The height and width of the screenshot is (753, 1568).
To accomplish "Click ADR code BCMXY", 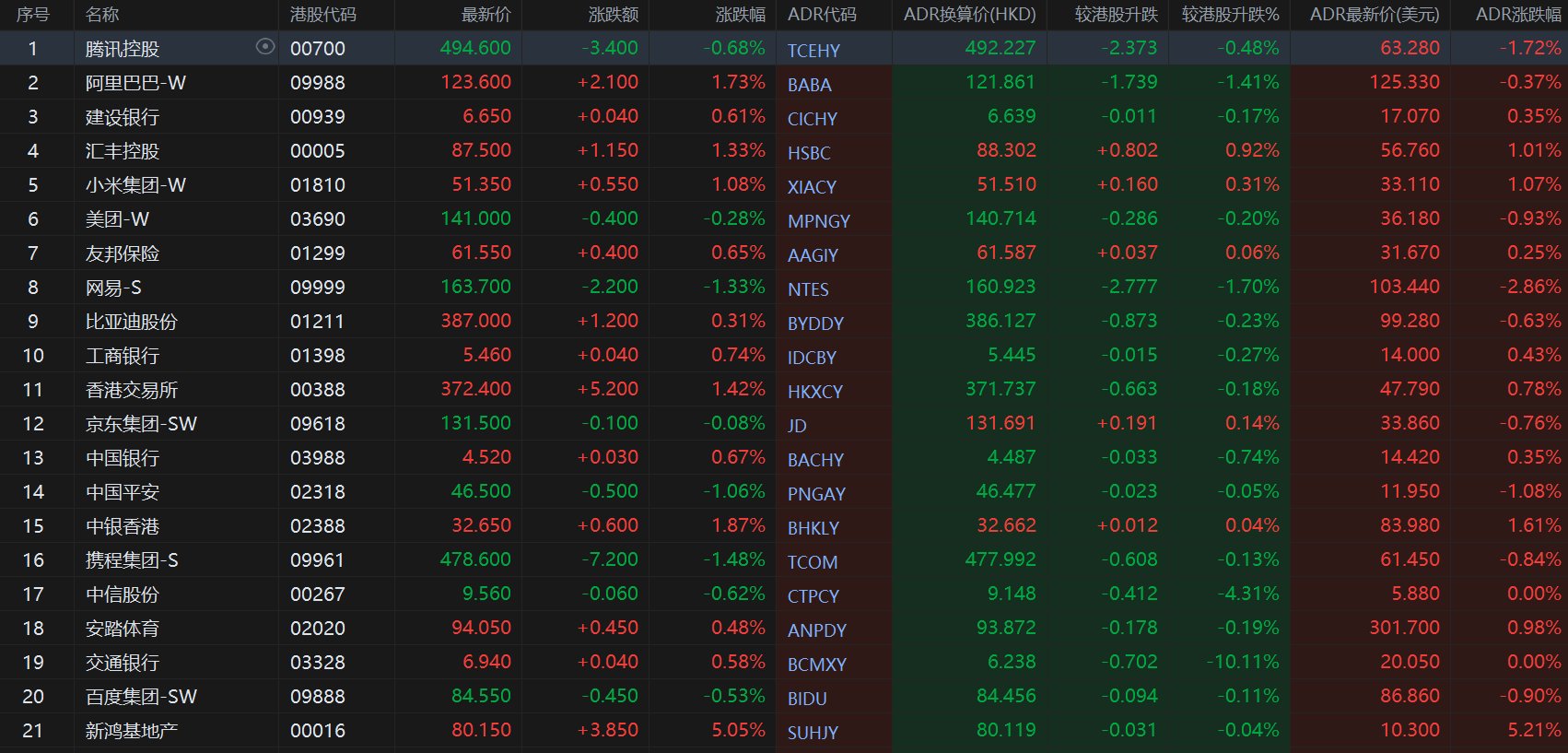I will [816, 665].
